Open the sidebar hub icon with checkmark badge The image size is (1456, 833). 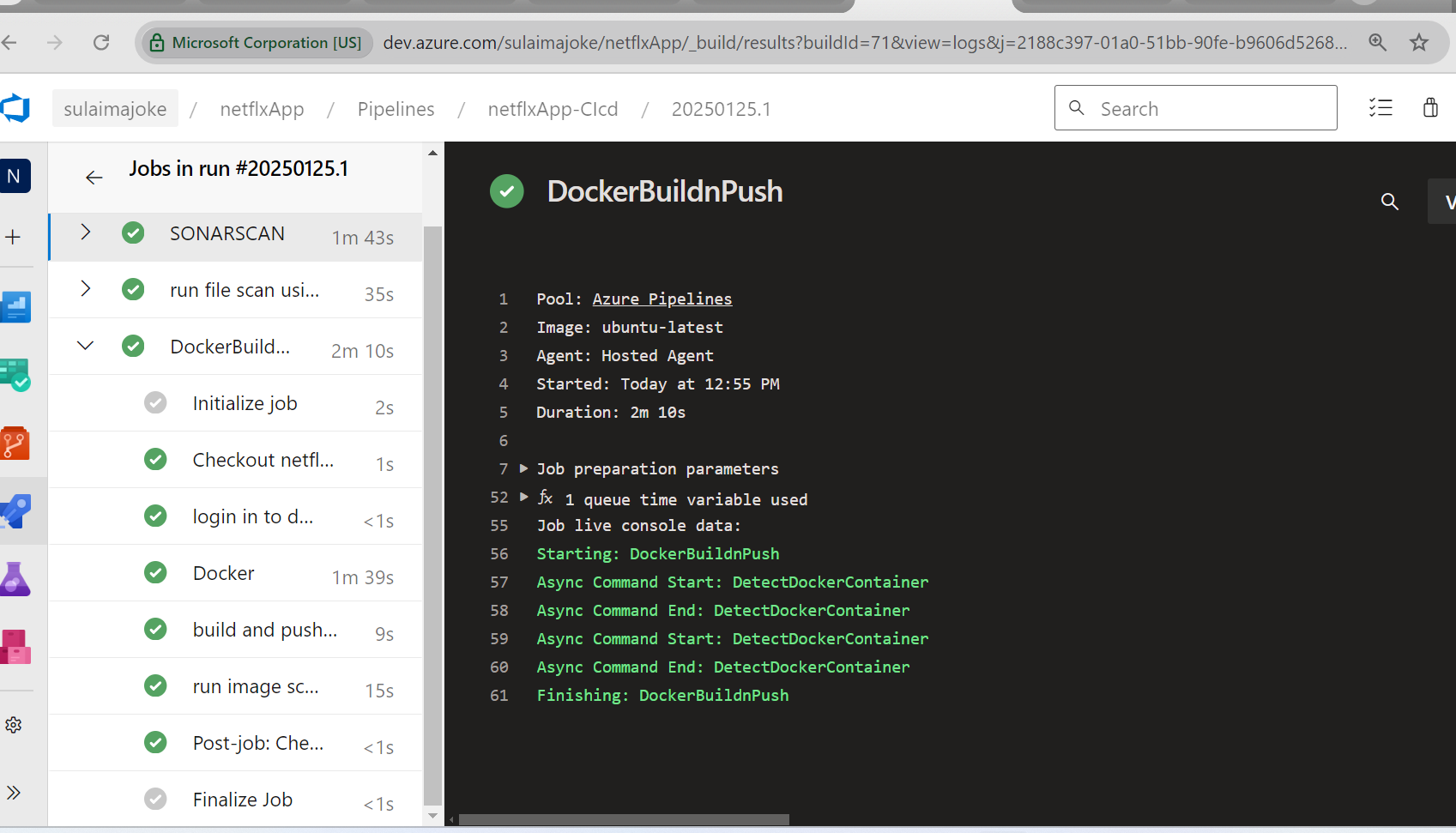pos(15,375)
